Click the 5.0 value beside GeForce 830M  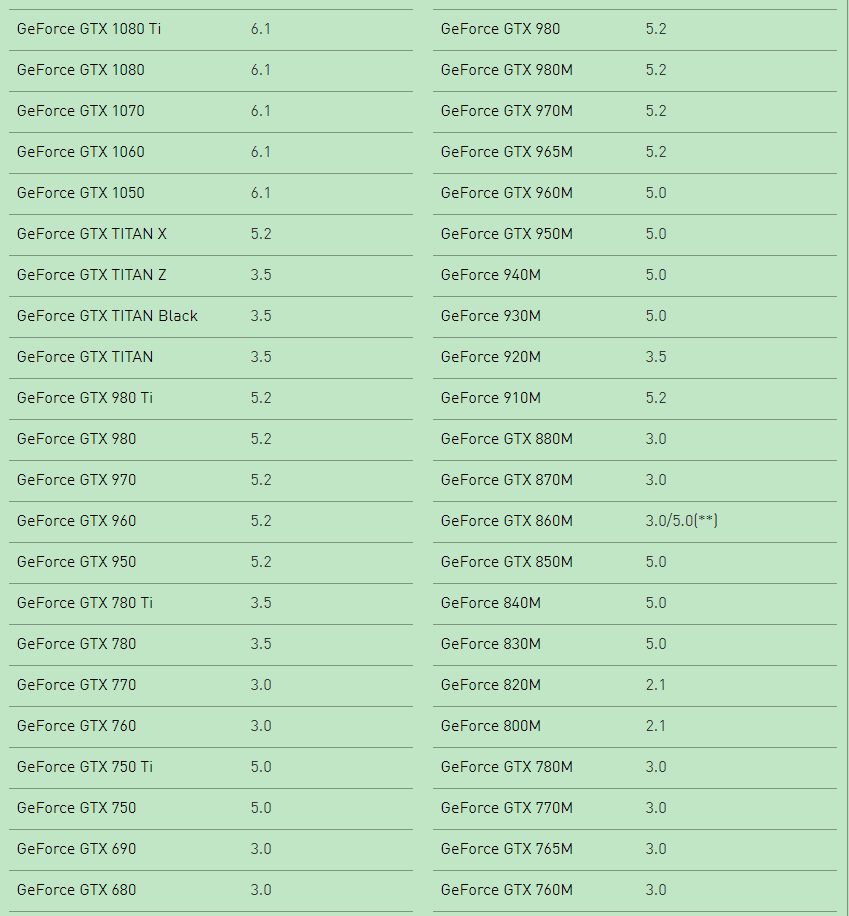click(656, 644)
